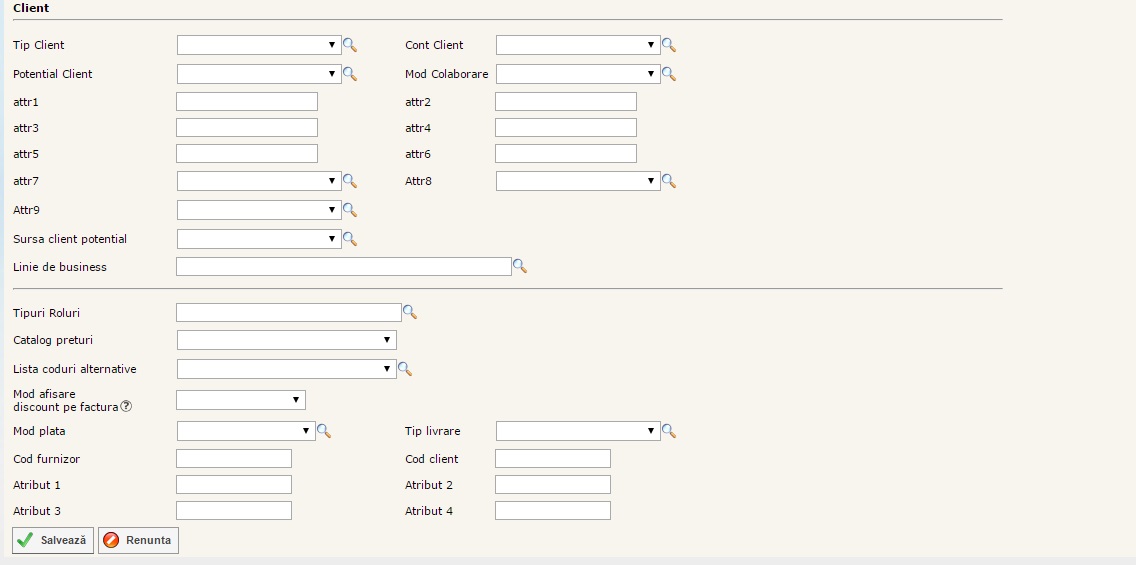Click the magnifier icon beside Tipuri Roluri
This screenshot has width=1136, height=565.
tap(410, 313)
